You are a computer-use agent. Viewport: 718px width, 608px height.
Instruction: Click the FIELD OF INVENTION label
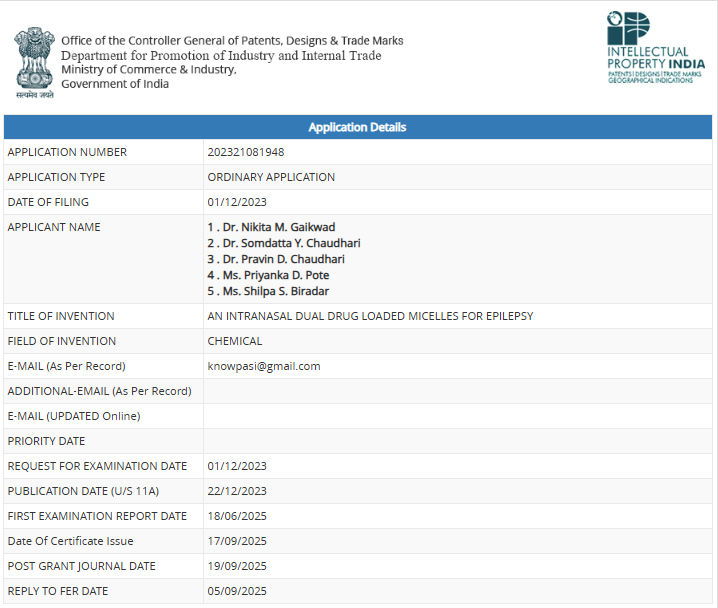(62, 341)
